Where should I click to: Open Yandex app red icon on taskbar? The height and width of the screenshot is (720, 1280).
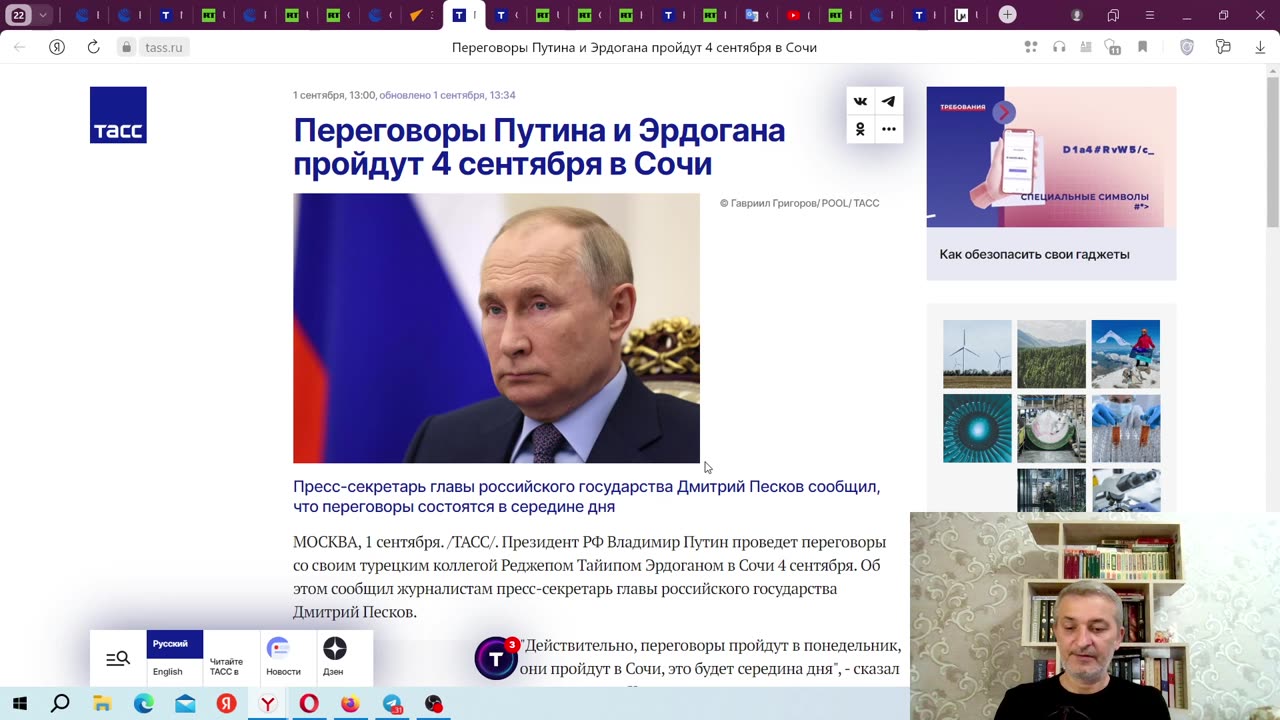tap(227, 704)
